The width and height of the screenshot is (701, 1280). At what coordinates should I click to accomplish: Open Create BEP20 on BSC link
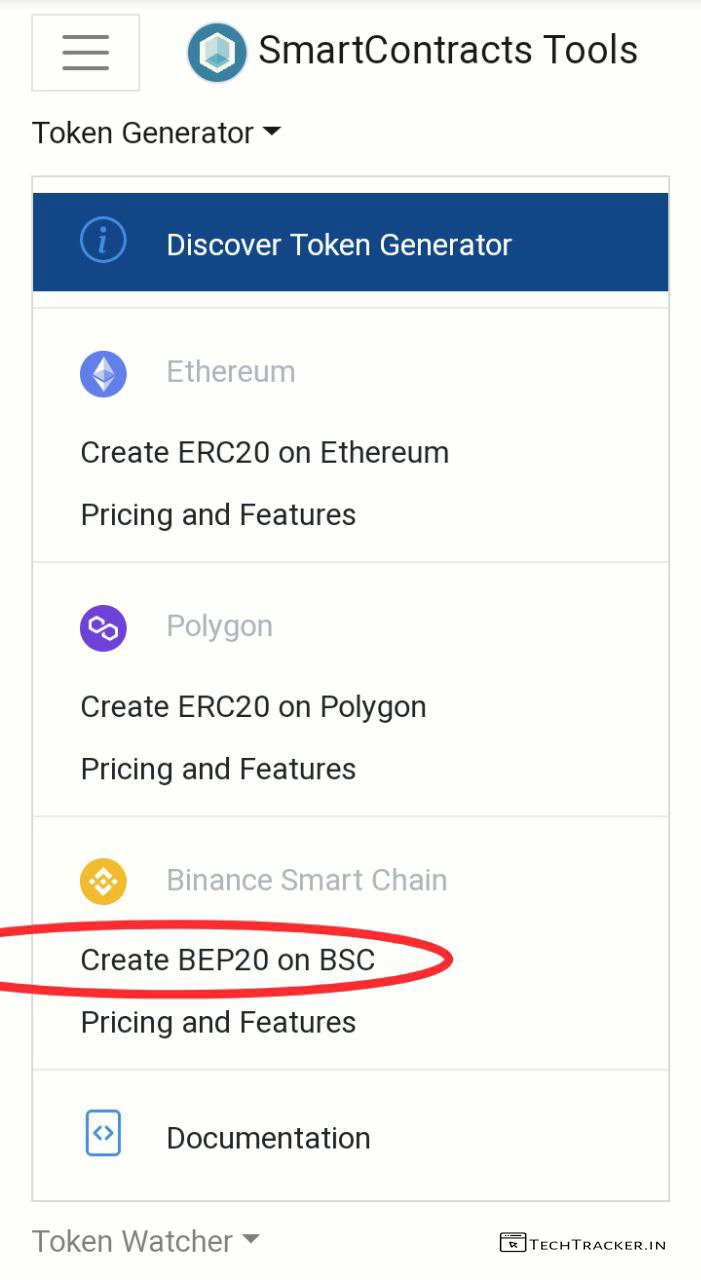[x=228, y=960]
